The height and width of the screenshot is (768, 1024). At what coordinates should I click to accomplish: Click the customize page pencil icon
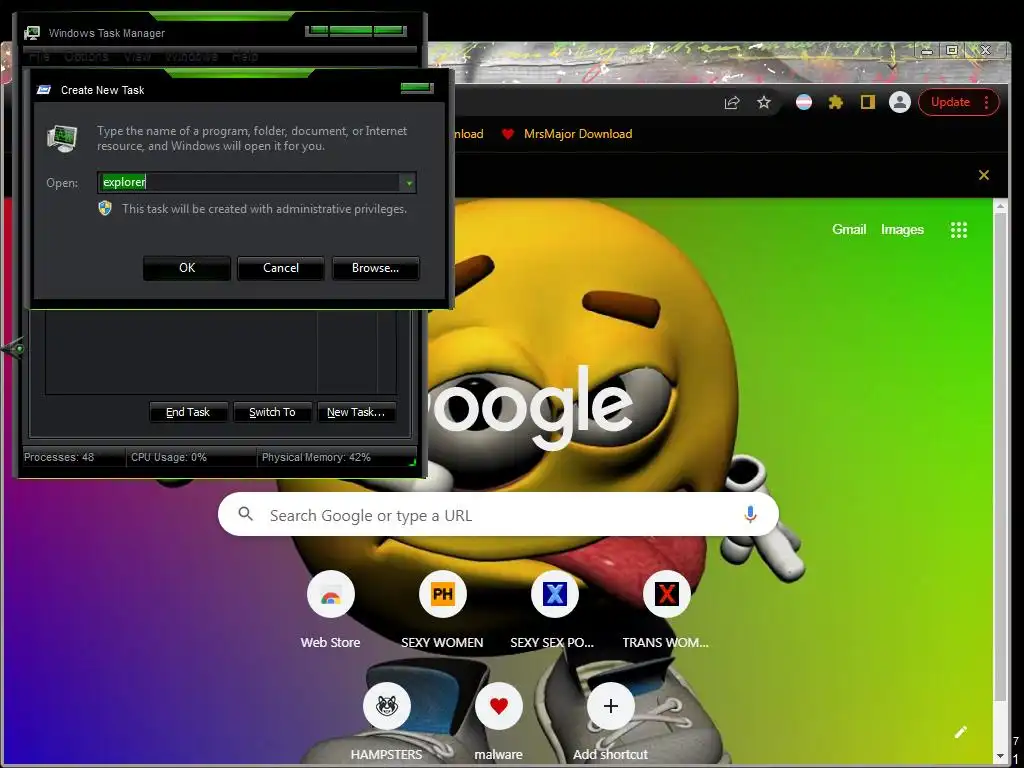(961, 731)
